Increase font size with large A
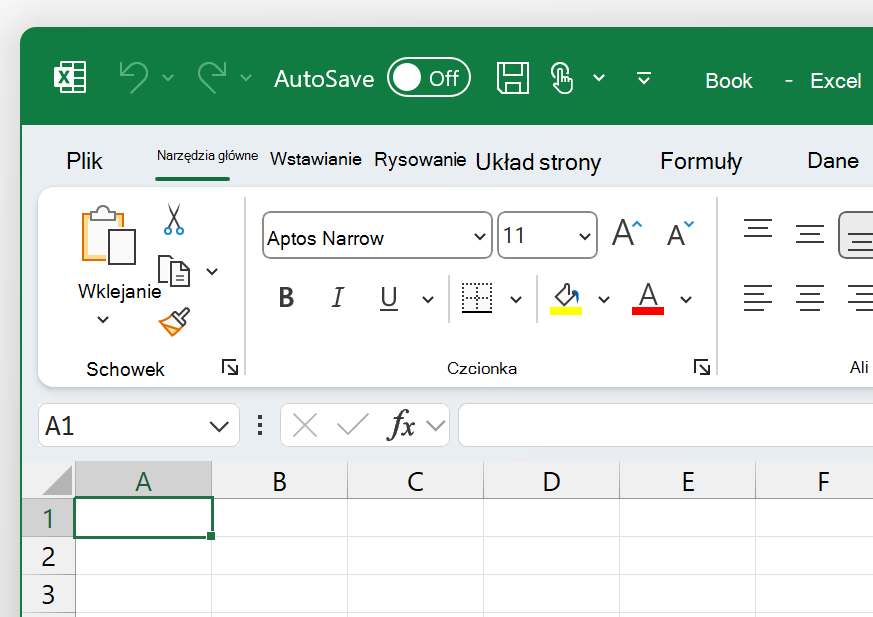The image size is (873, 617). (x=627, y=233)
